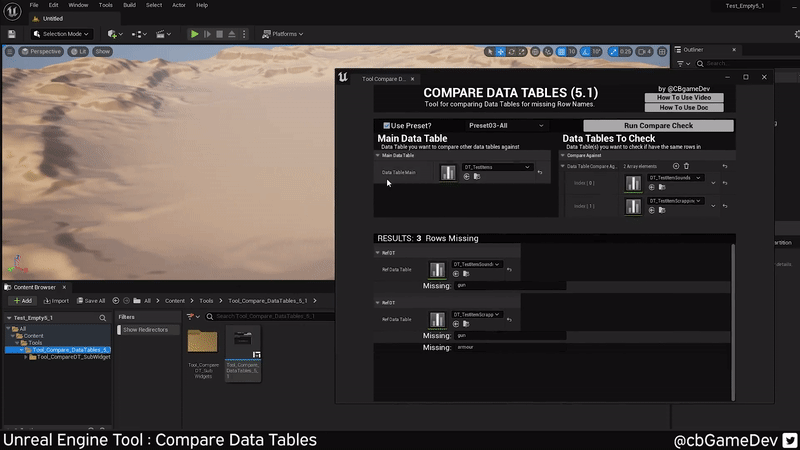
Task: Click the Content Browser filter icon
Action: pos(190,317)
